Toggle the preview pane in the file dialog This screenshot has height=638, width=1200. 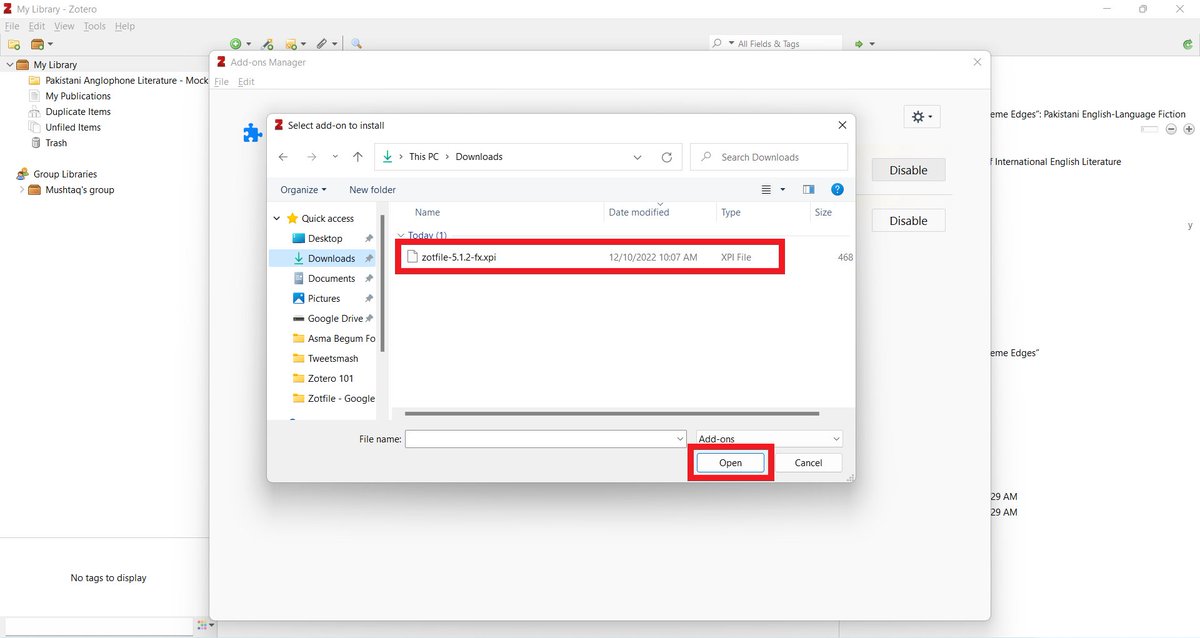(x=809, y=189)
